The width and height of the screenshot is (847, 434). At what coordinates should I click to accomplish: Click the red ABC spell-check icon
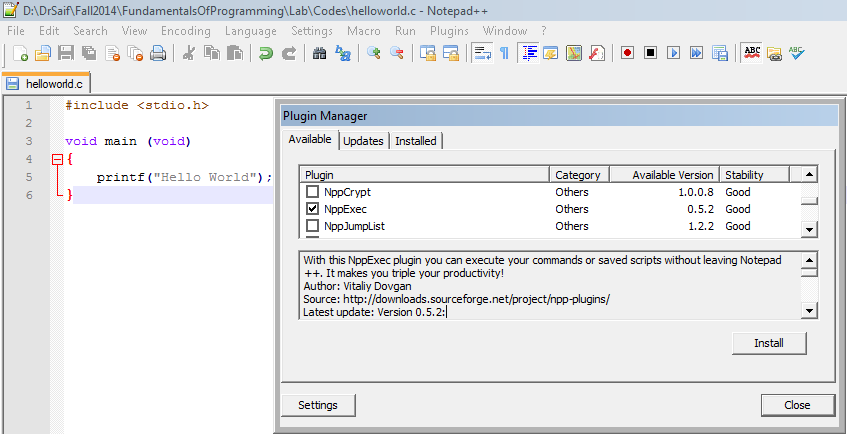751,53
